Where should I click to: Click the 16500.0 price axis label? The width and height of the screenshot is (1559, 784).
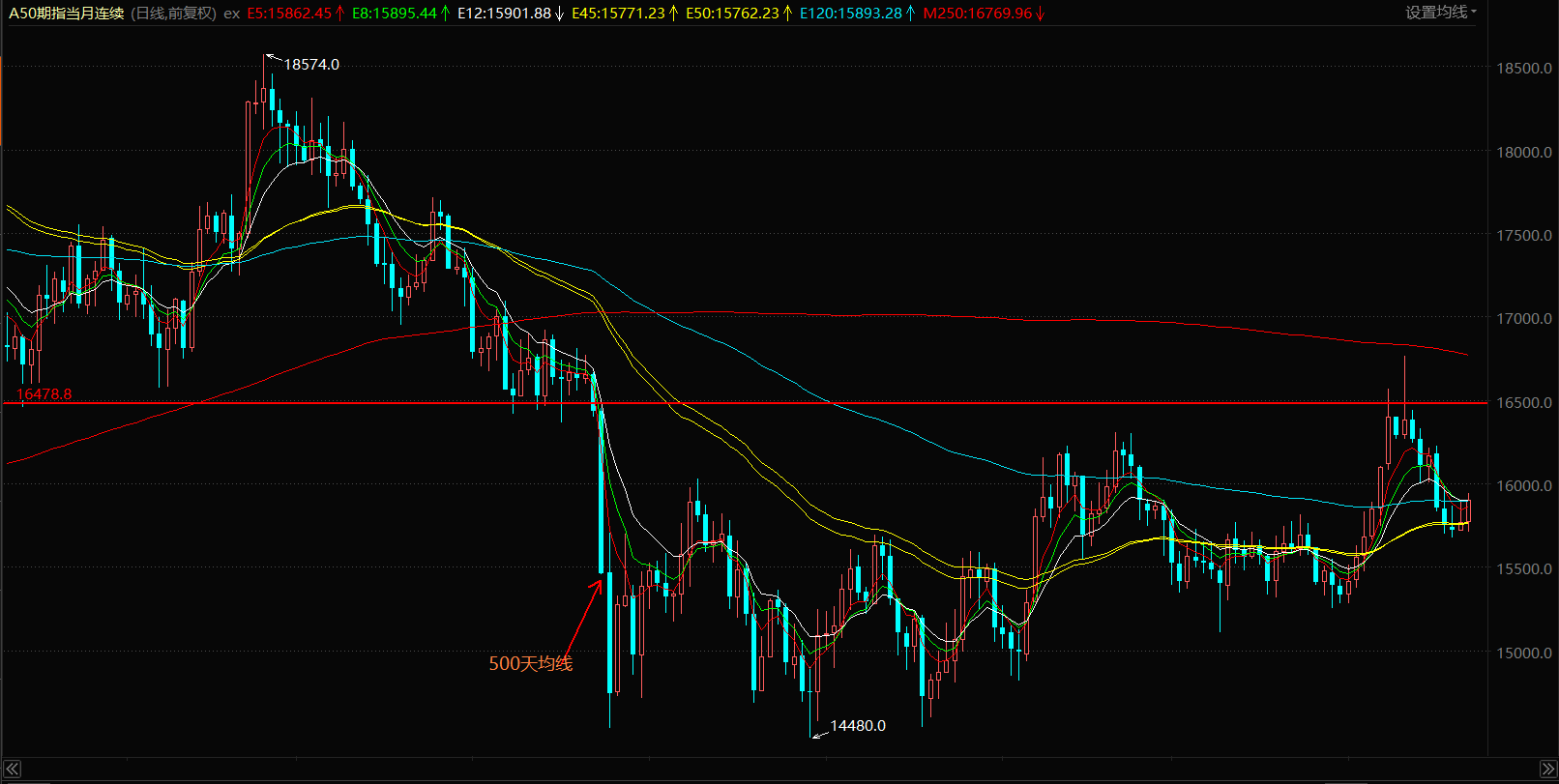[1524, 403]
